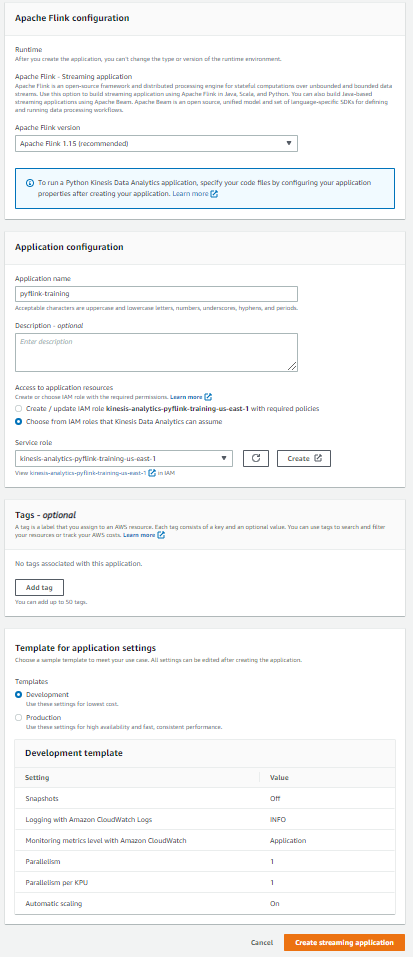
Task: Click external link icon next to IAM role Learn more
Action: click(208, 397)
